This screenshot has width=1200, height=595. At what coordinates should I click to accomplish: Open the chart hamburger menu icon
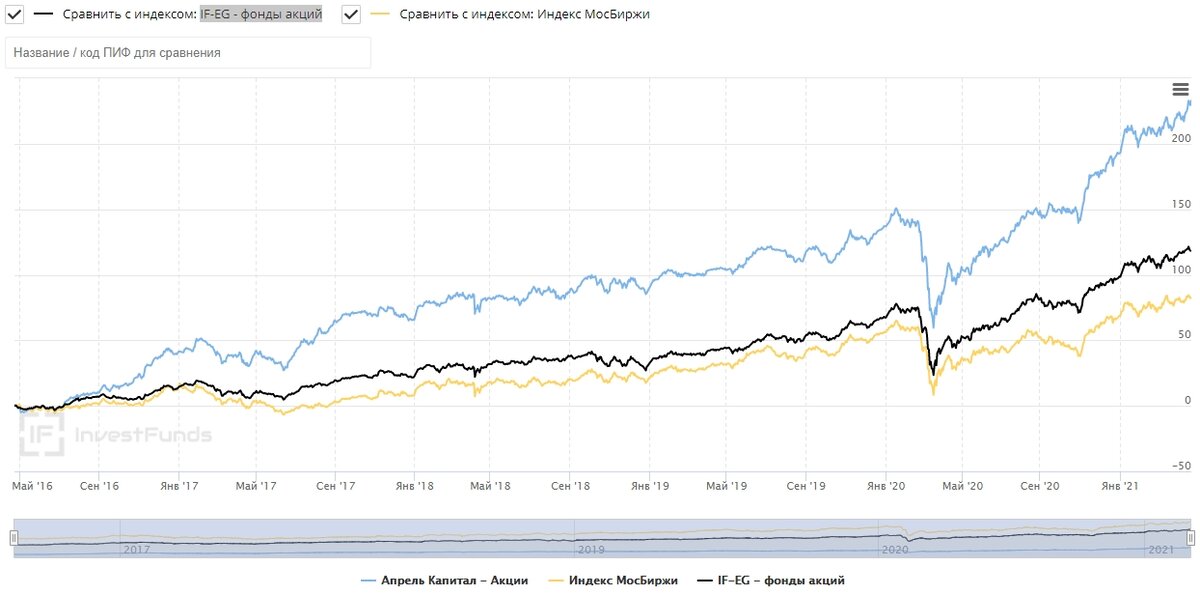click(x=1180, y=90)
